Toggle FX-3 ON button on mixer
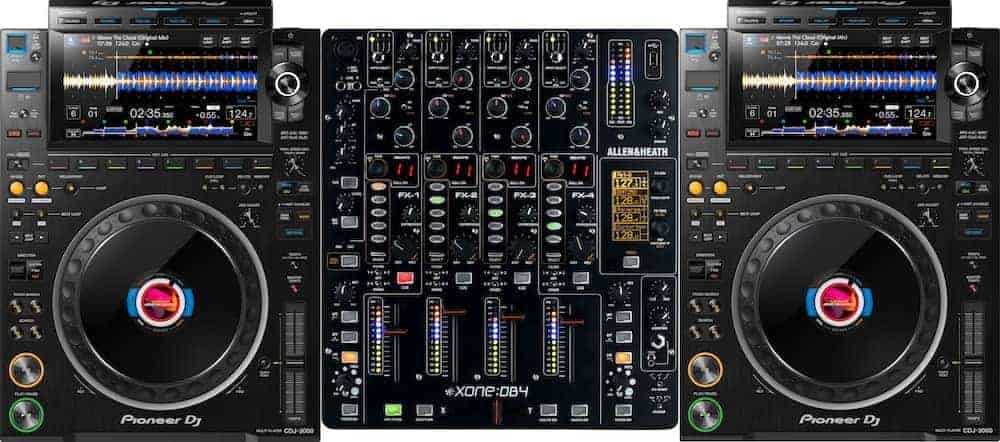The image size is (1000, 442). pos(522,278)
